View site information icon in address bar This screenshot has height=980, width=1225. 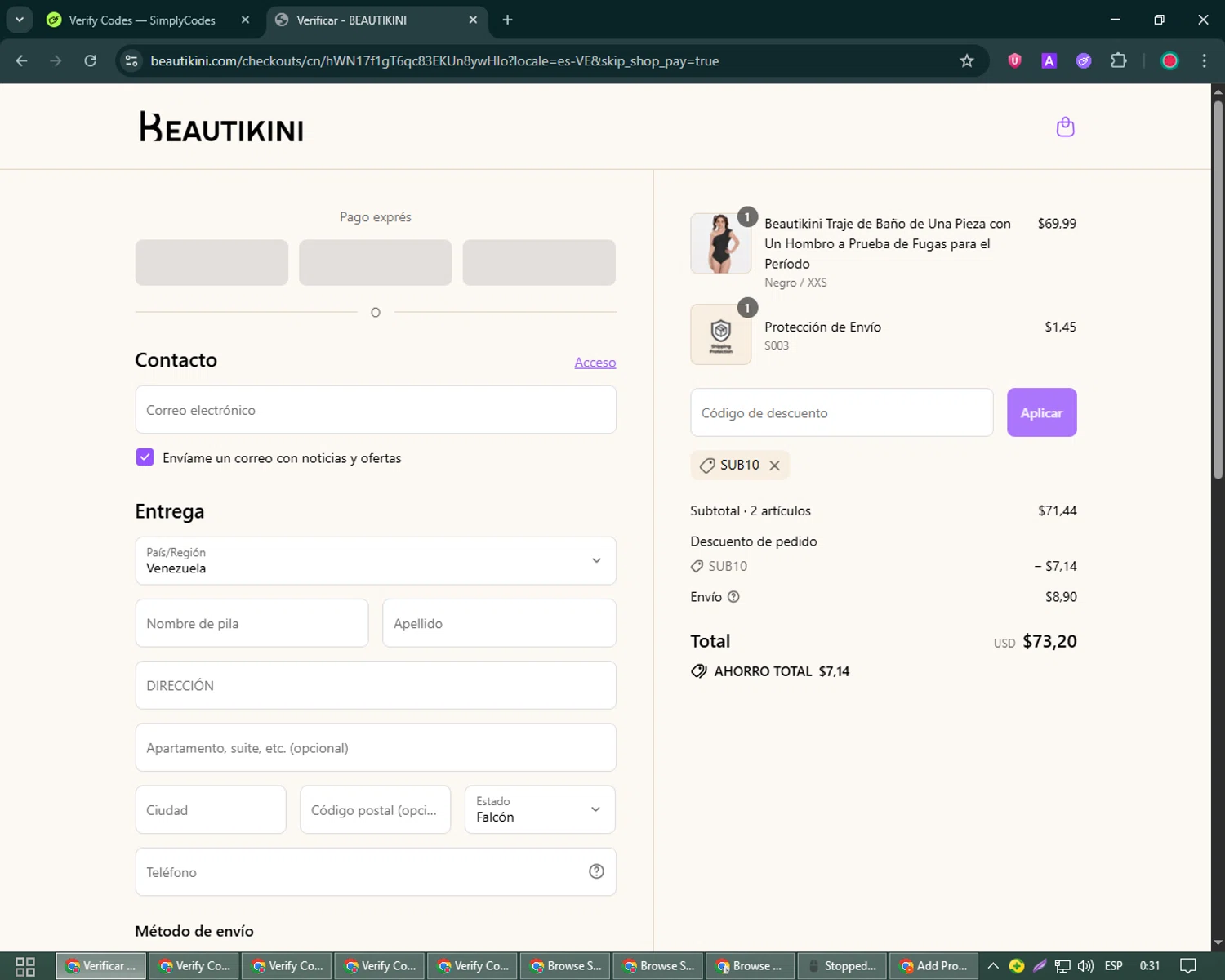pos(131,61)
